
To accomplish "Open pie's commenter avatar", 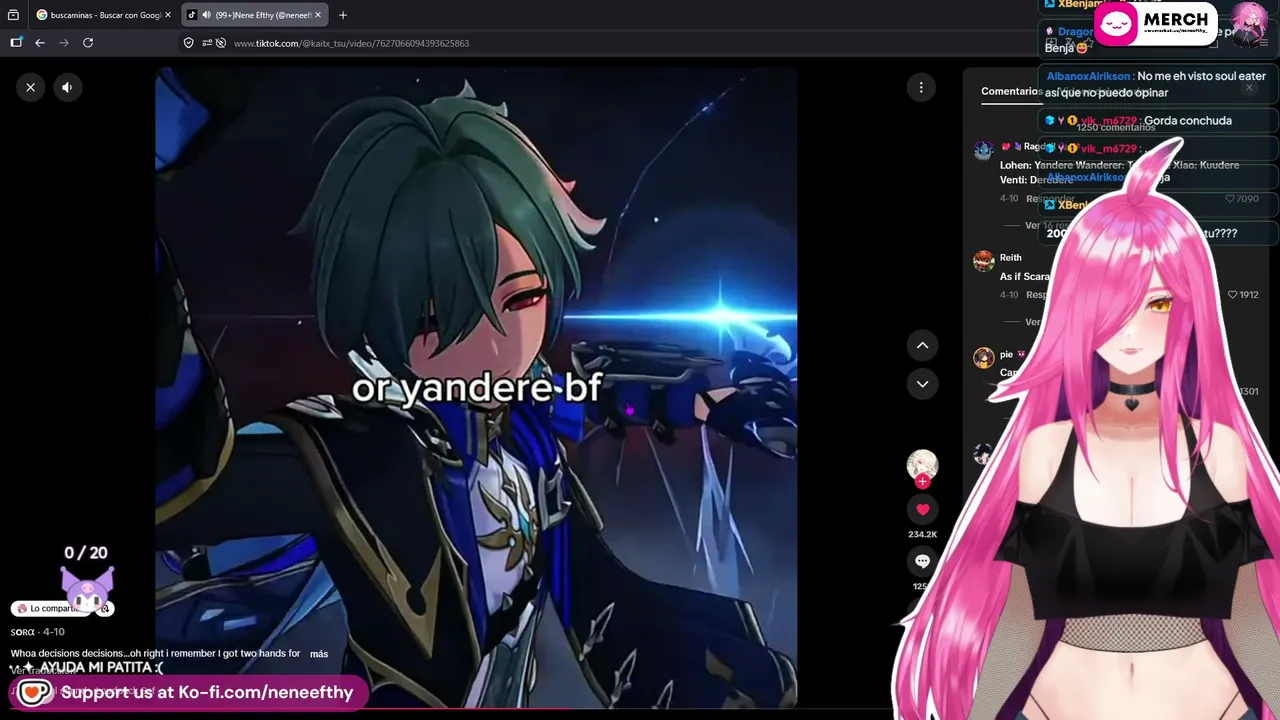I will click(984, 357).
